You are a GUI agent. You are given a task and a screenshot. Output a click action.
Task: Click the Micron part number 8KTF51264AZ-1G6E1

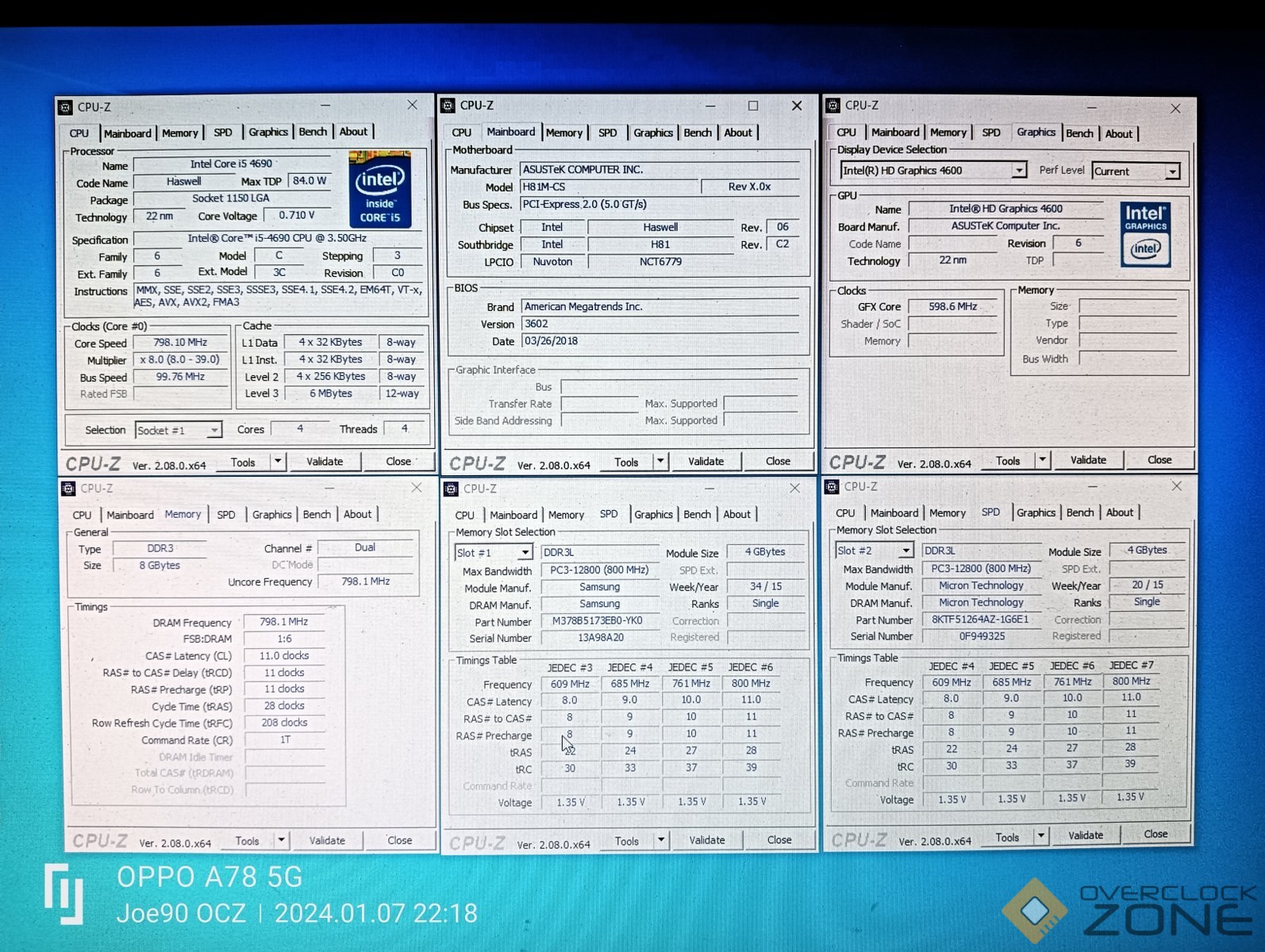(x=980, y=620)
